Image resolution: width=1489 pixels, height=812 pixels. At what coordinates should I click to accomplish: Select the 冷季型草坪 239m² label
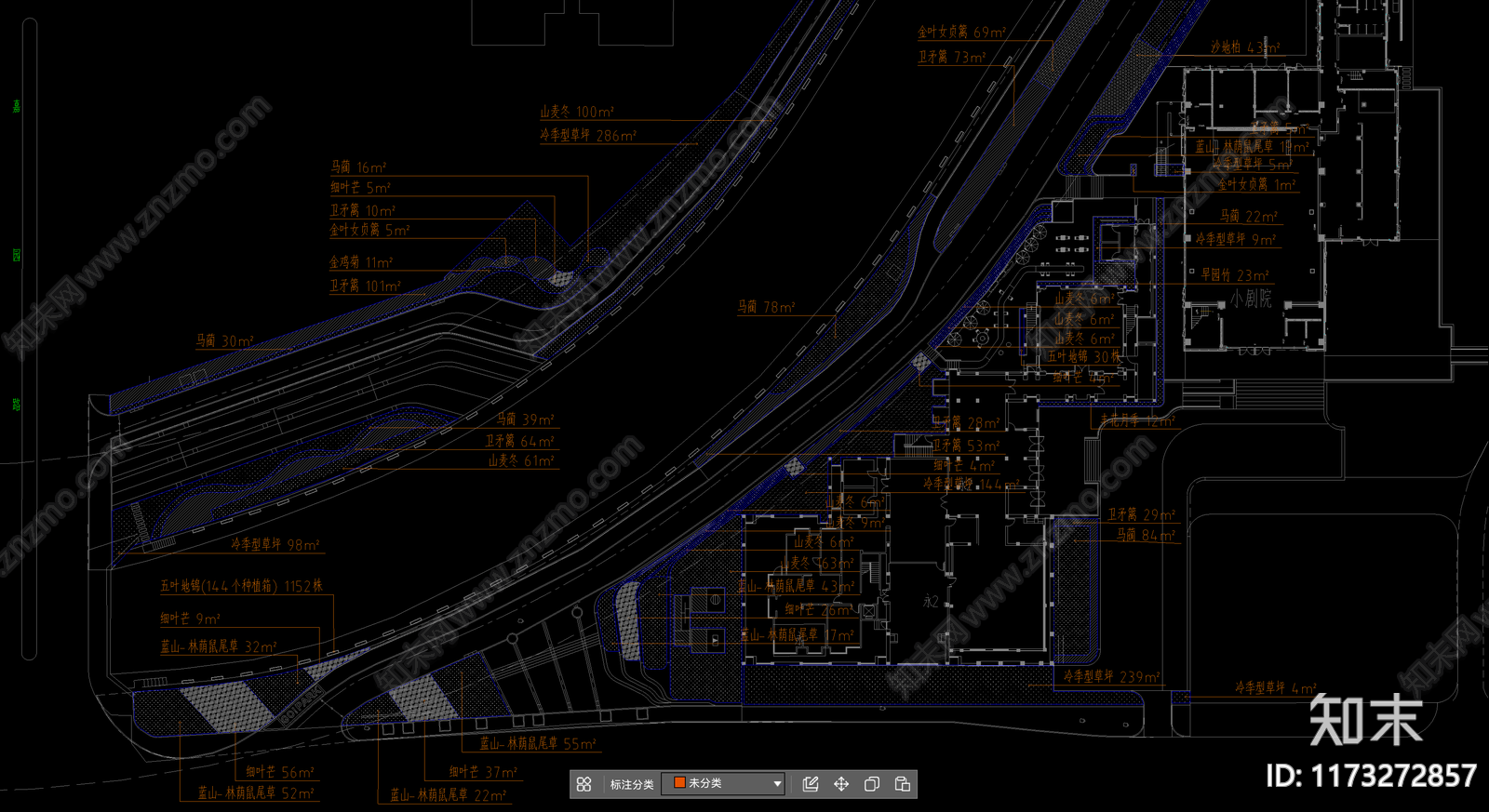(1112, 677)
